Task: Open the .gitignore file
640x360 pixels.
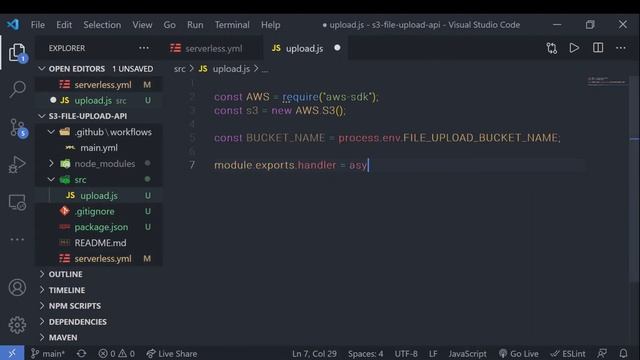Action: click(99, 211)
